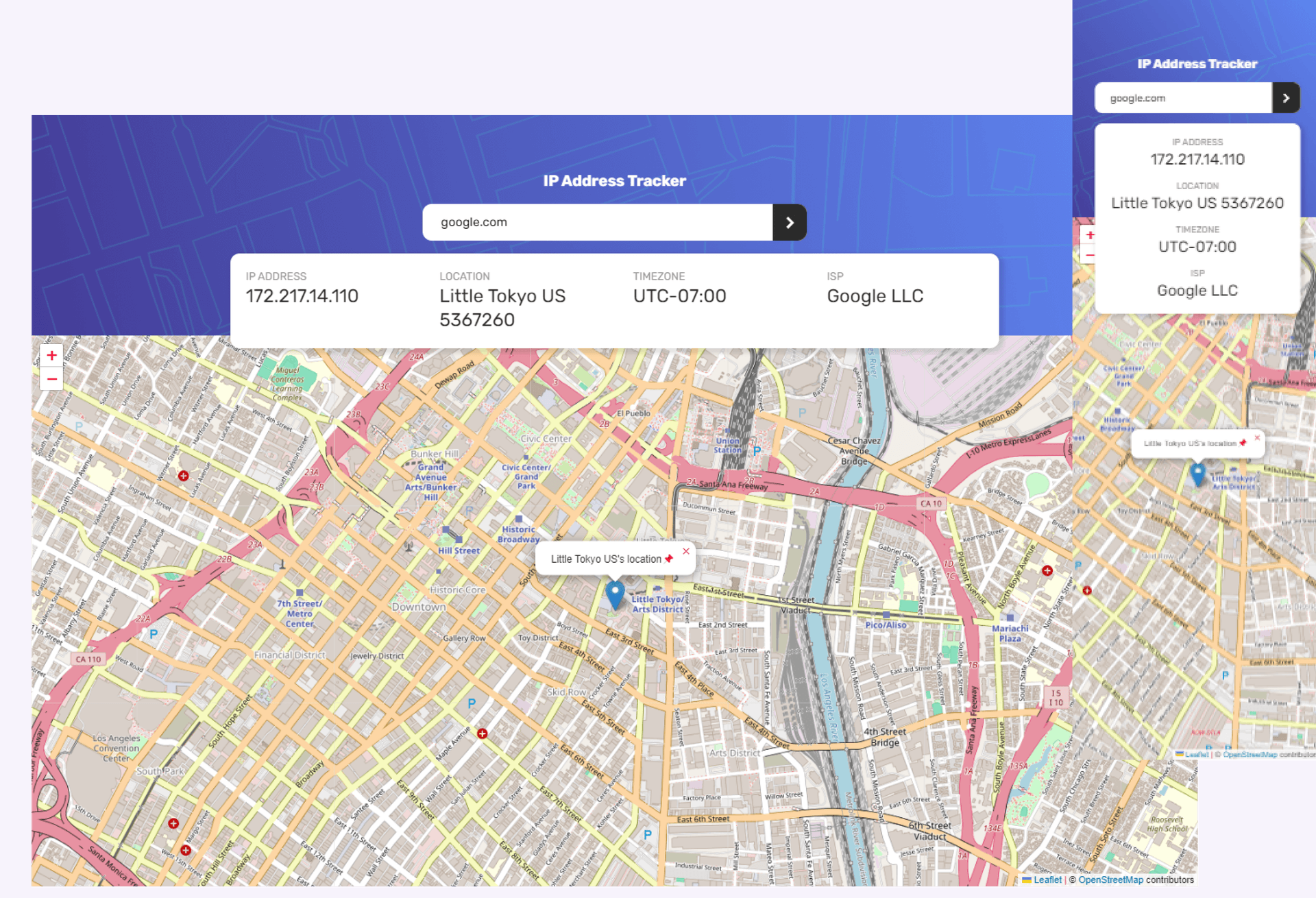Click the mobile view search submit arrow
1316x898 pixels.
[x=1286, y=98]
